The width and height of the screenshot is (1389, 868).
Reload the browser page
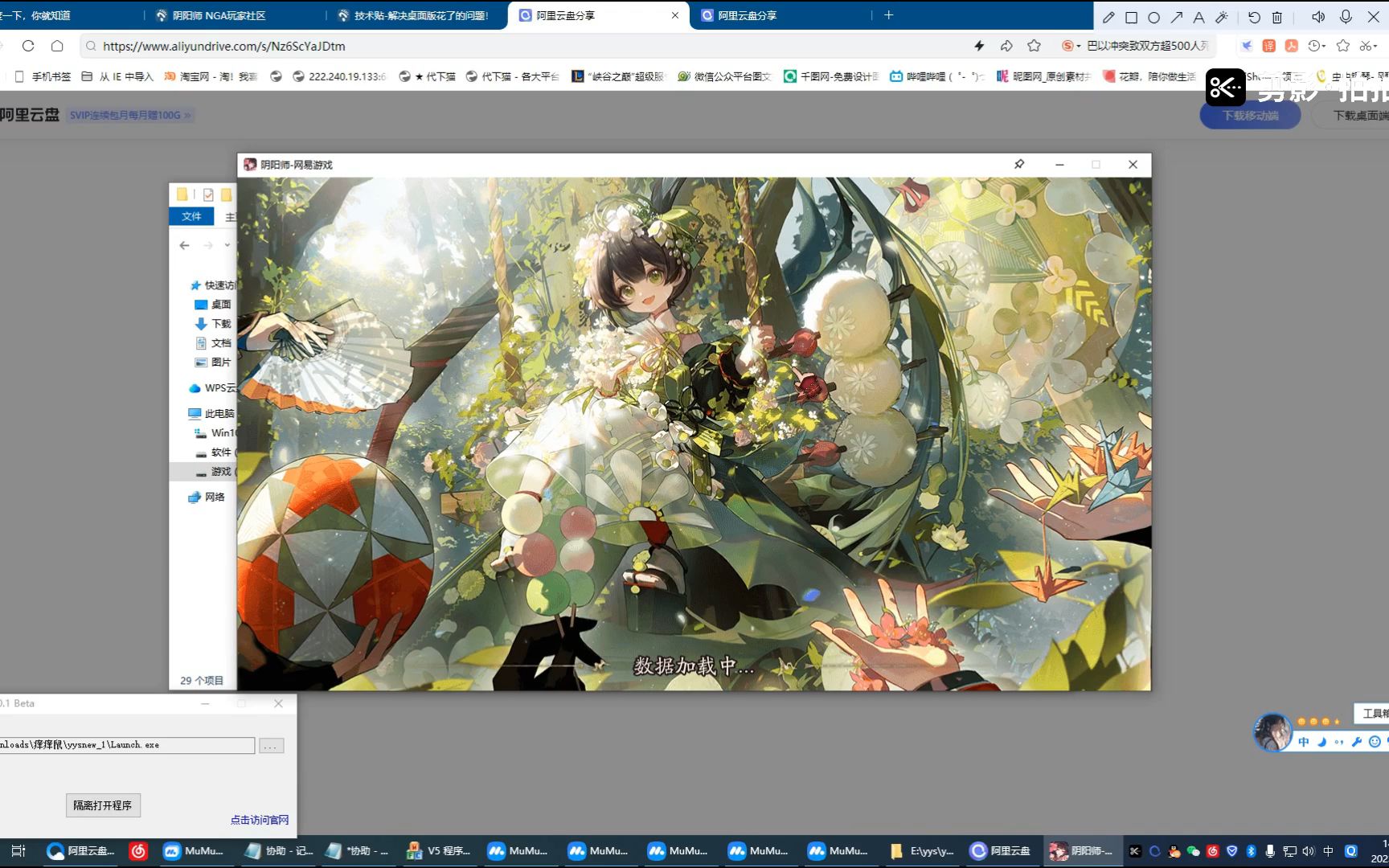[x=28, y=46]
